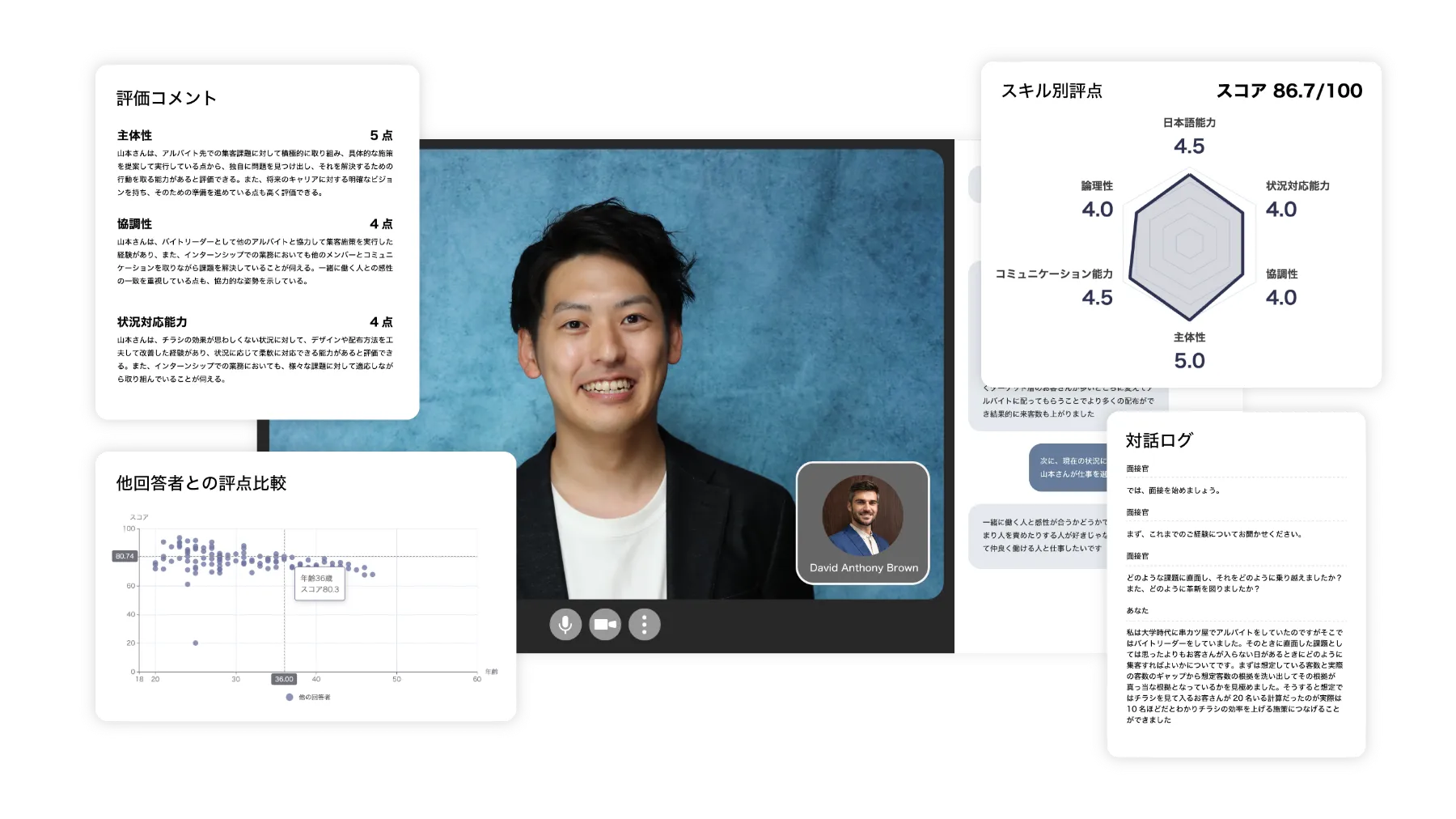Image resolution: width=1456 pixels, height=819 pixels.
Task: Open the three-dot more options menu
Action: click(645, 624)
